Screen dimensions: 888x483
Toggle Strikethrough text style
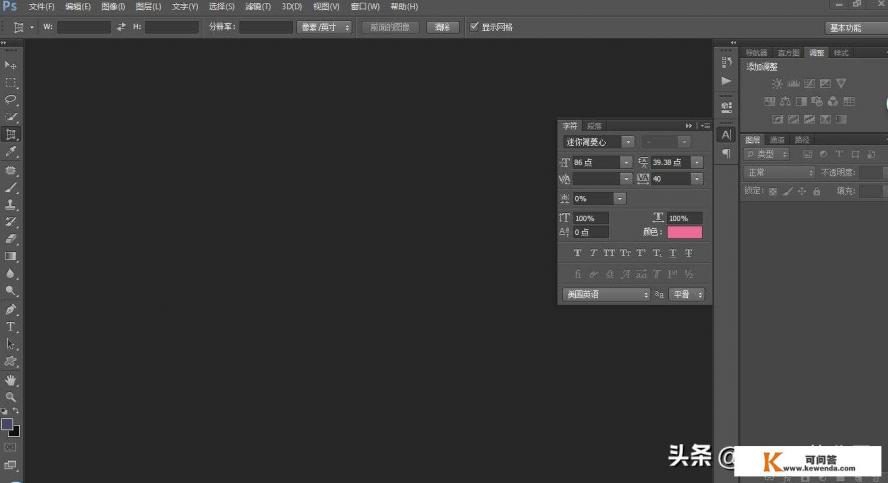click(x=689, y=253)
